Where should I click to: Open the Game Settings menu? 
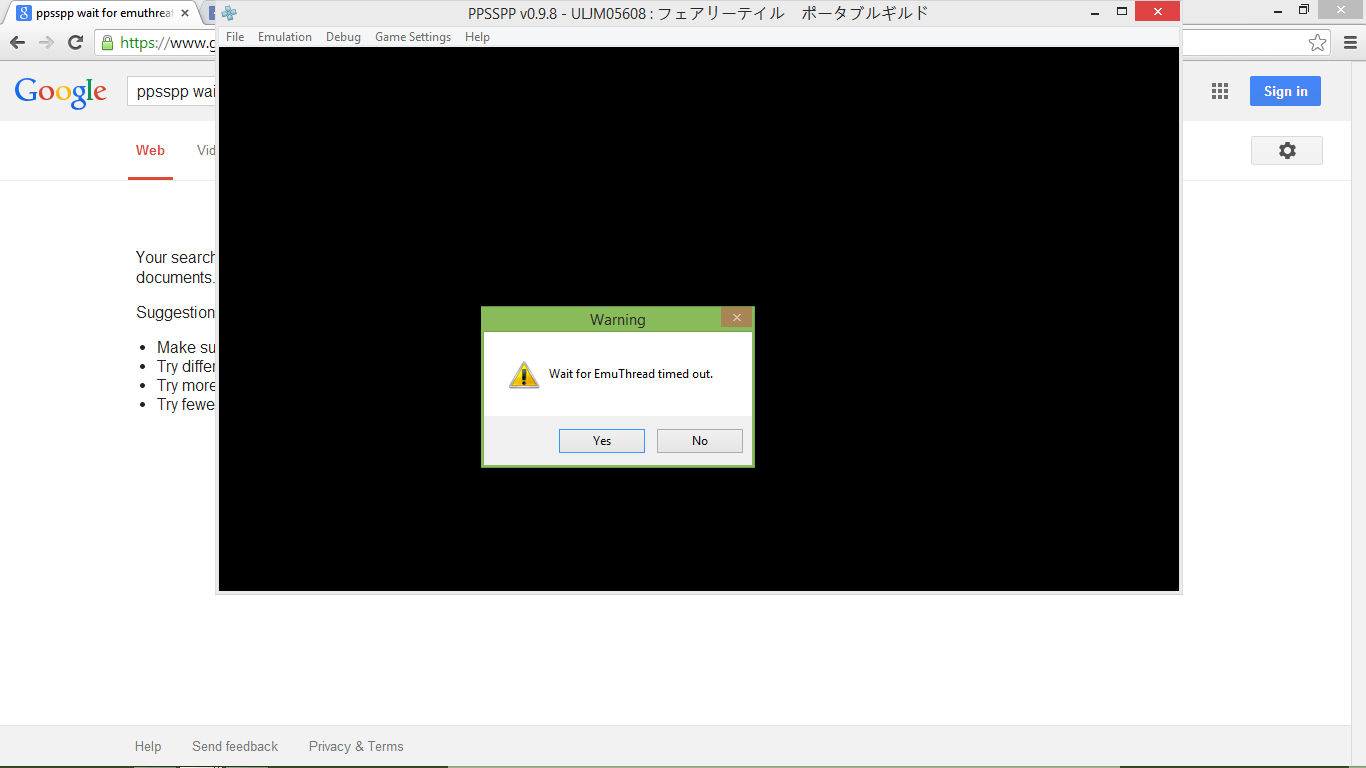click(x=413, y=37)
